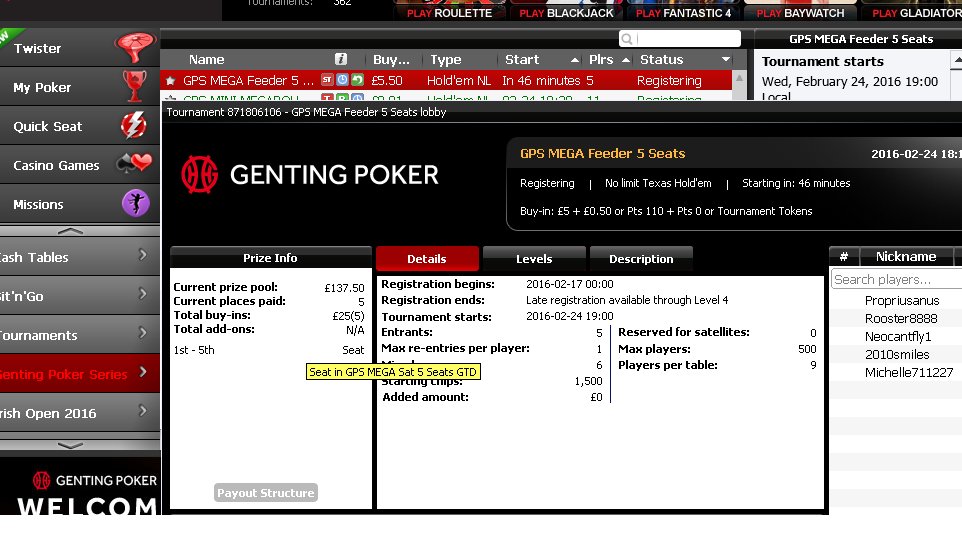Click the Prize Info panel header
The height and width of the screenshot is (540, 962).
[271, 258]
